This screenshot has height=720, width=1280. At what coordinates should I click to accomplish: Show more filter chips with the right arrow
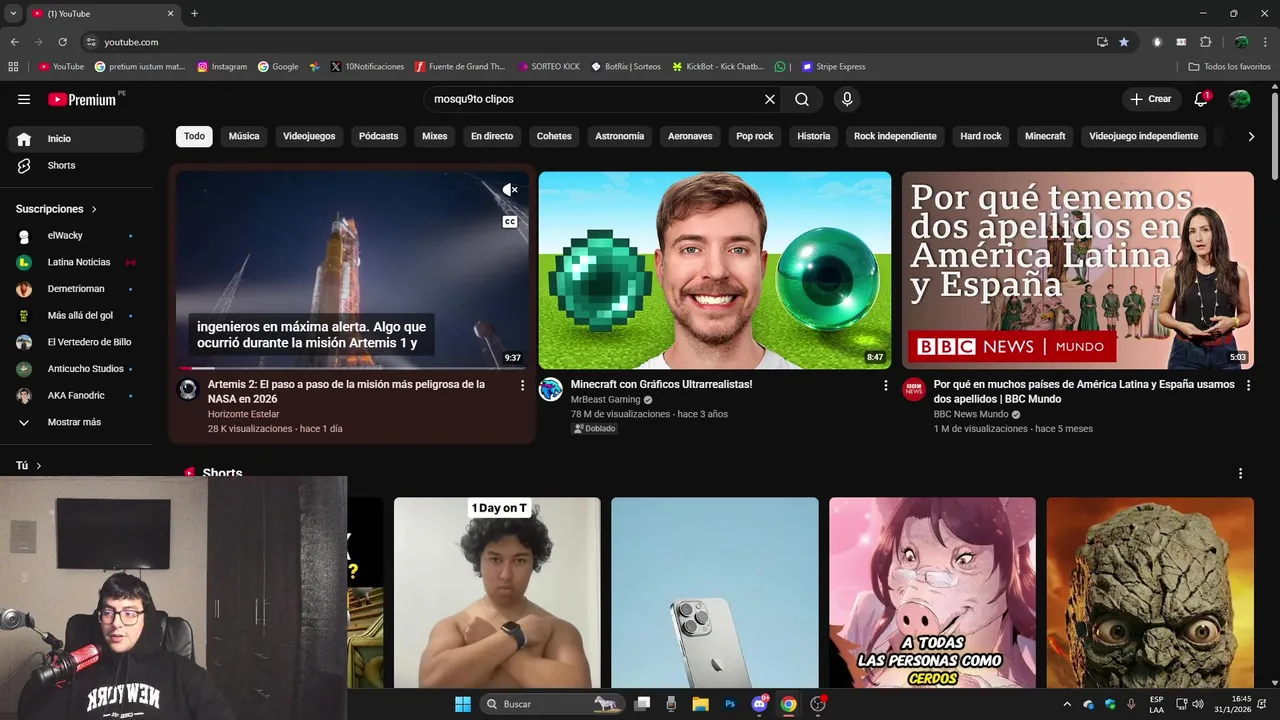pyautogui.click(x=1251, y=137)
